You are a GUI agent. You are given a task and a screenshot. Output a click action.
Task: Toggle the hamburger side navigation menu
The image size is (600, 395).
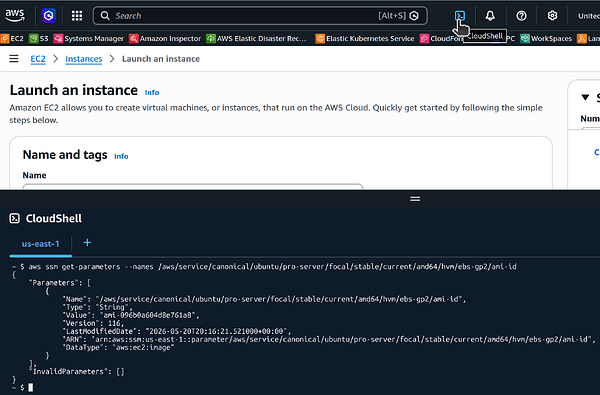click(x=14, y=59)
